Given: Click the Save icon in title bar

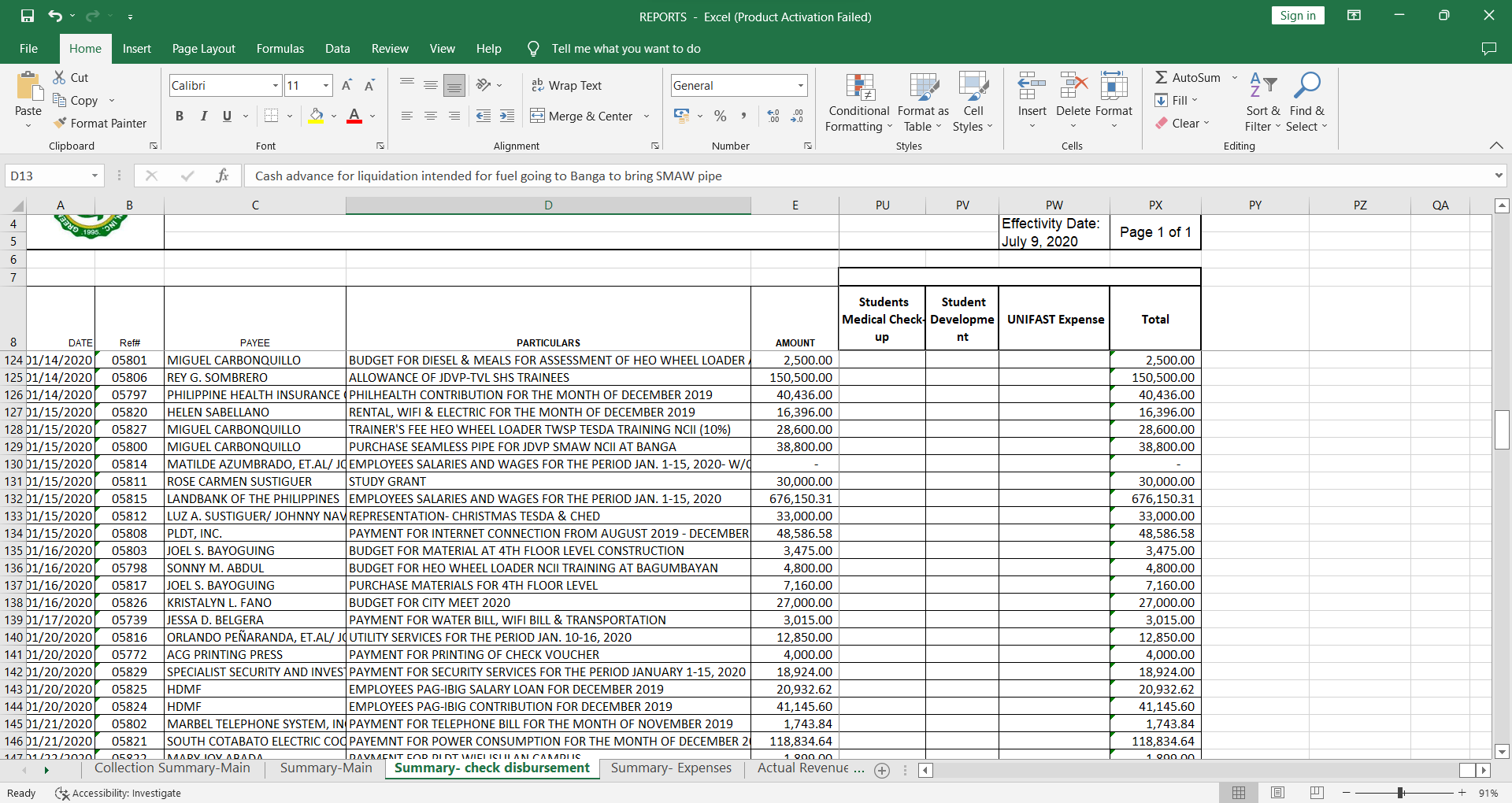Looking at the screenshot, I should [x=28, y=16].
